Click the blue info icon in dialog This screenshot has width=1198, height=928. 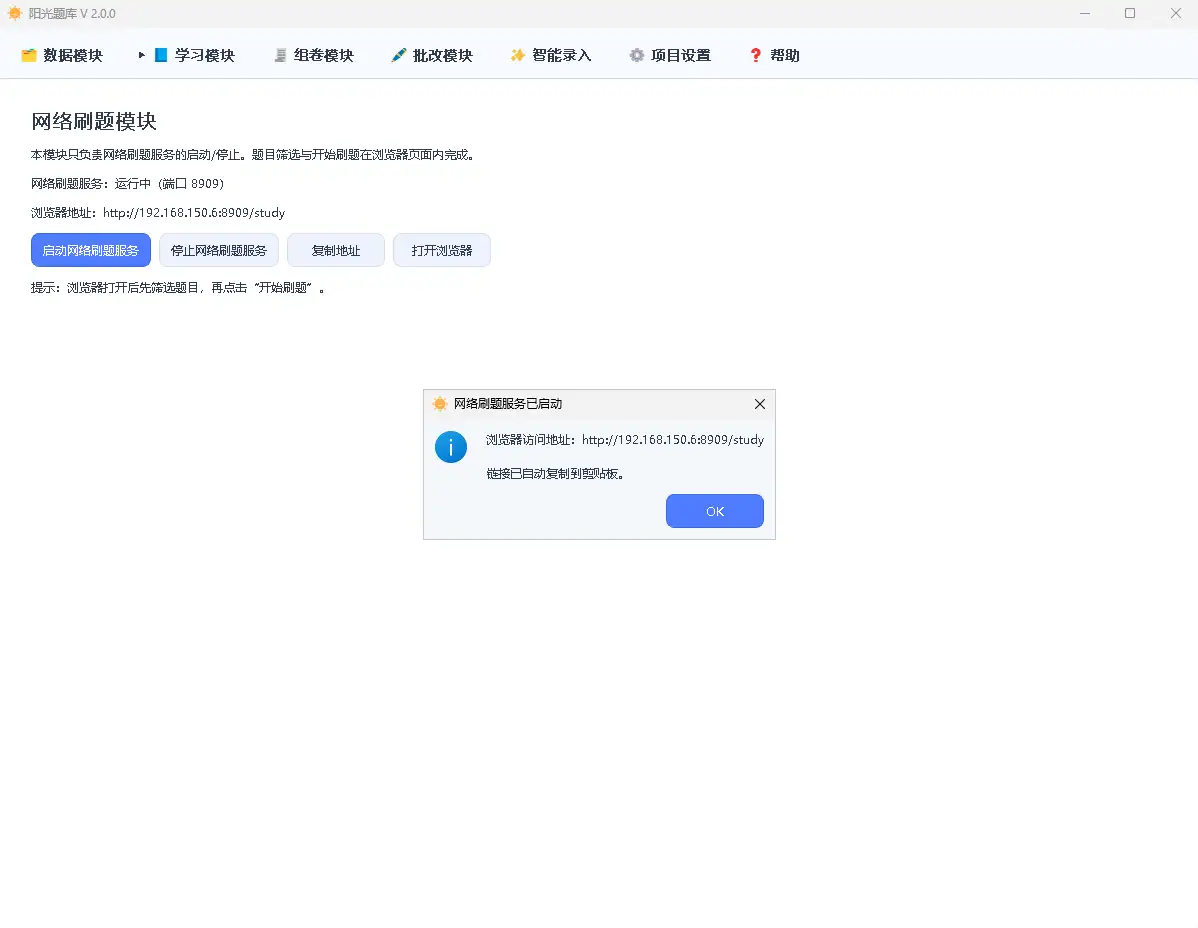point(451,447)
